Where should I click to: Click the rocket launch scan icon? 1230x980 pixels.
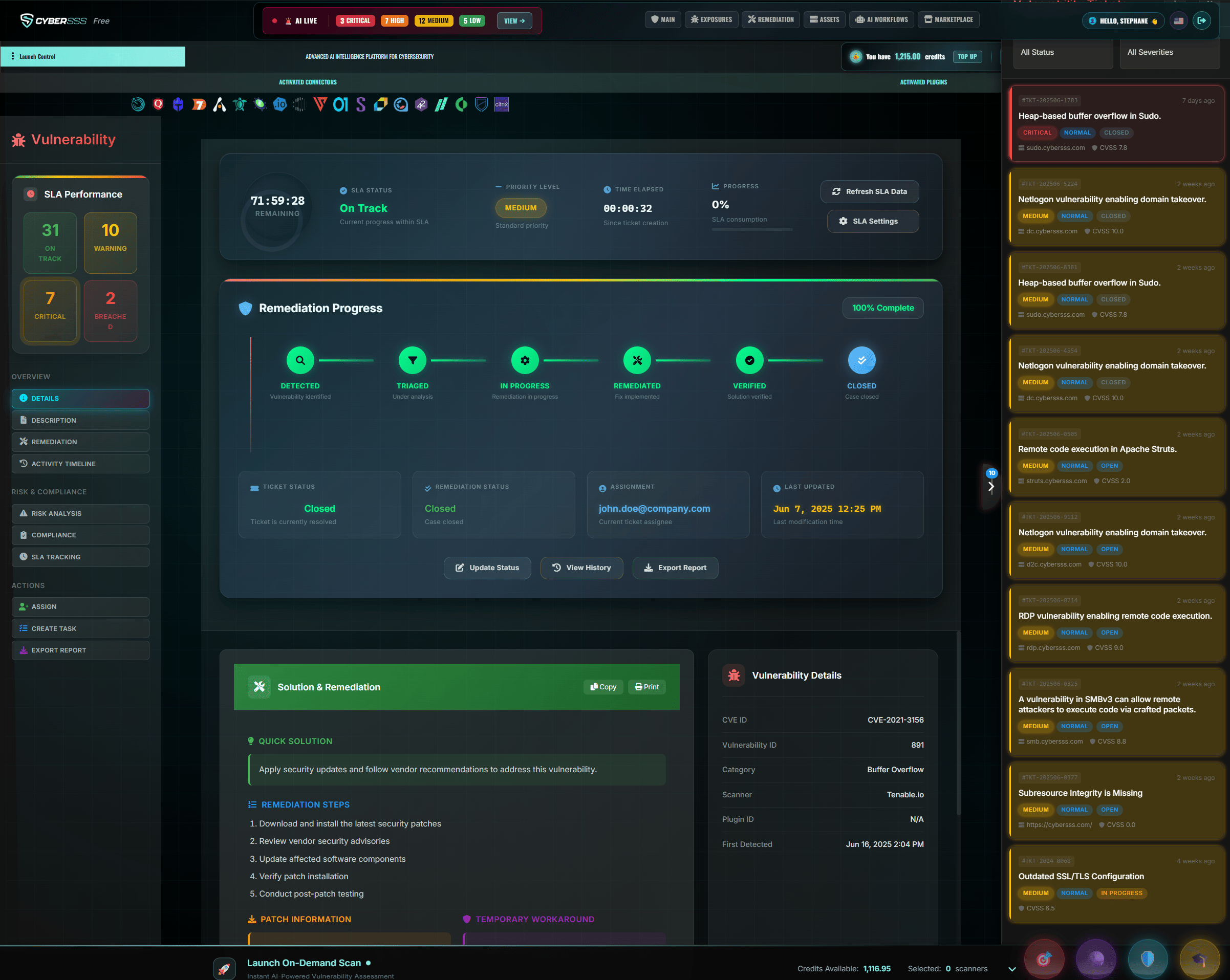coord(224,969)
